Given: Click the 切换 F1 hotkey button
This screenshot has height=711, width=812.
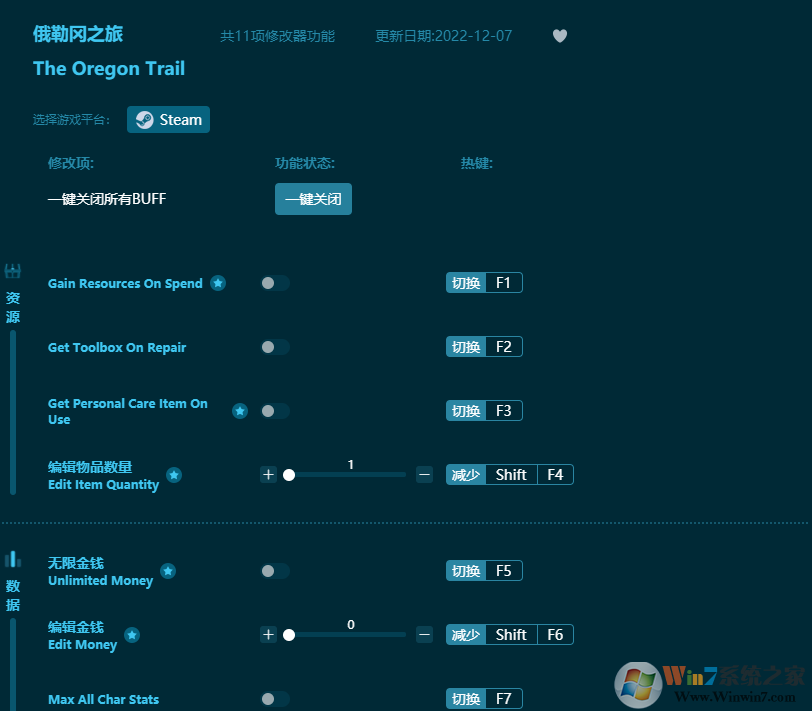Looking at the screenshot, I should pyautogui.click(x=484, y=283).
